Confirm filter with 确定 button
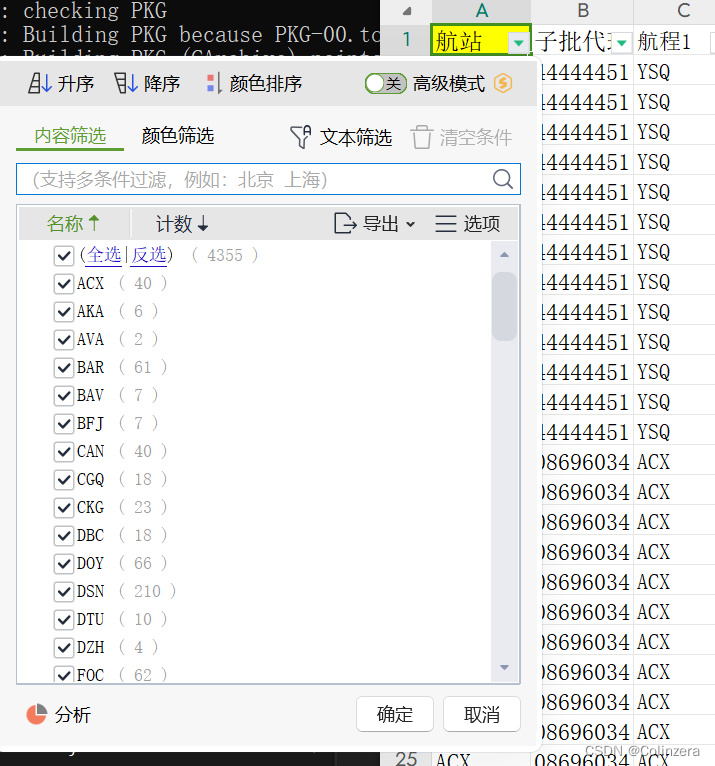 click(395, 714)
